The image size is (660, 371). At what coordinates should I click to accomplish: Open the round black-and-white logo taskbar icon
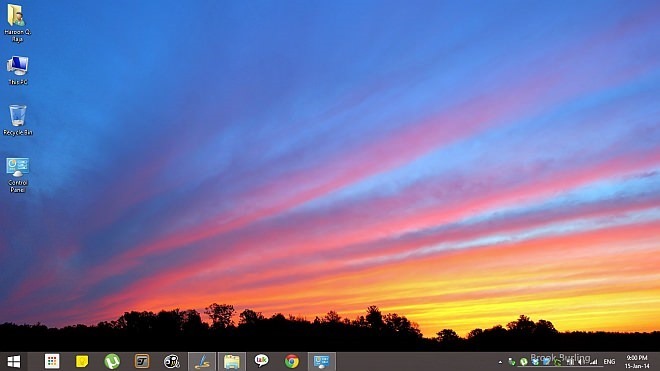(172, 361)
